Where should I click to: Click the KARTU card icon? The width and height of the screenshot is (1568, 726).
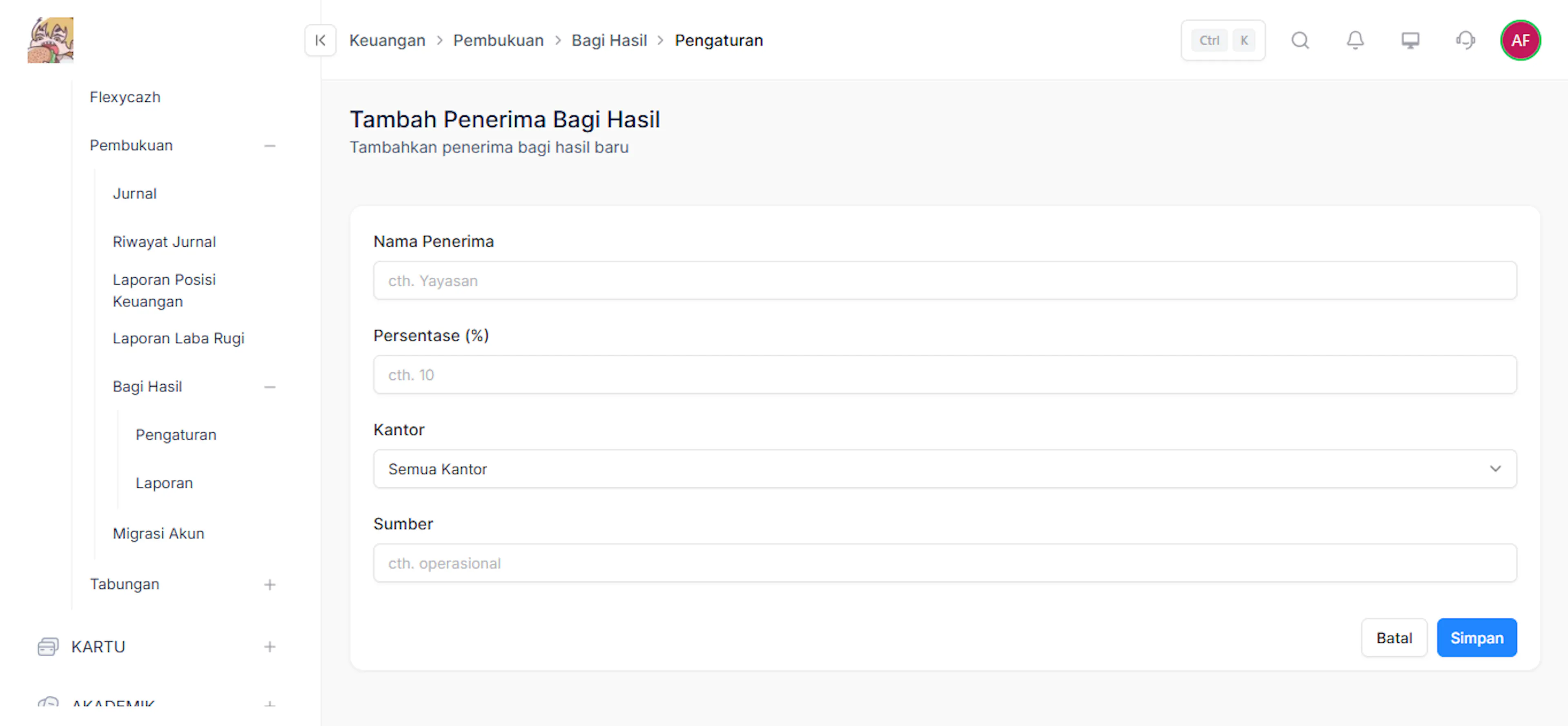pyautogui.click(x=47, y=646)
